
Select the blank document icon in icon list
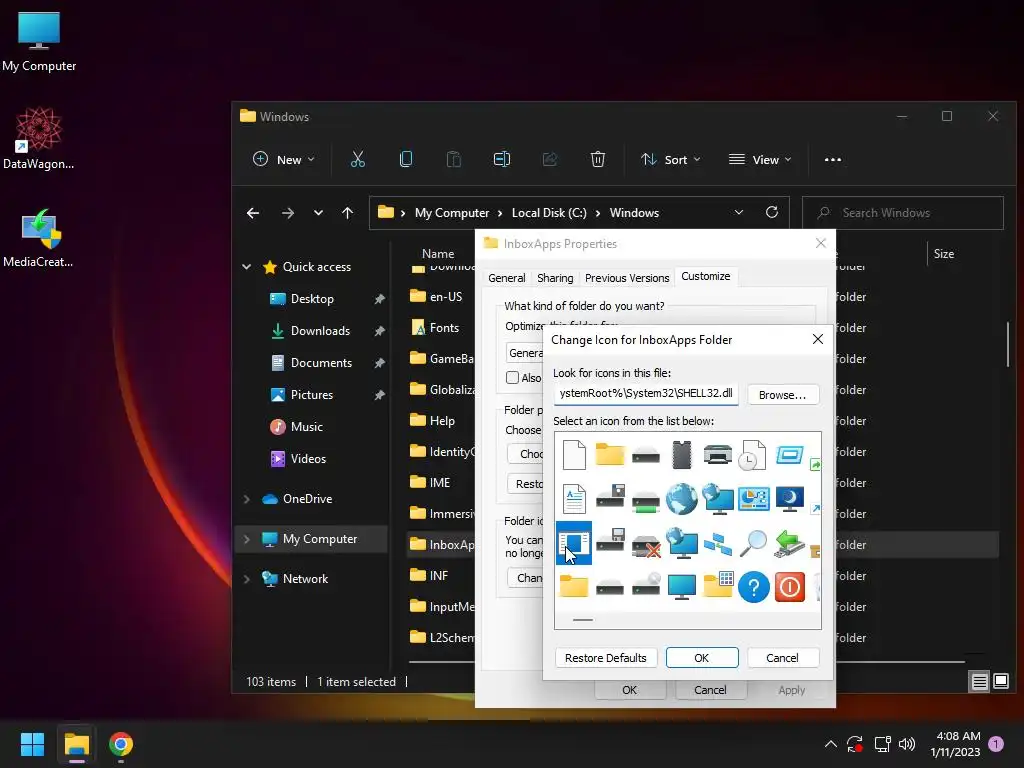[x=574, y=455]
